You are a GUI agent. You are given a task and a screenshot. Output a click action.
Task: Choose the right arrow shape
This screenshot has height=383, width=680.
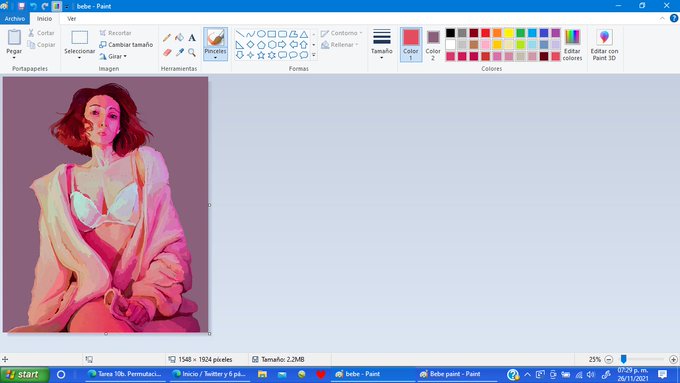282,45
